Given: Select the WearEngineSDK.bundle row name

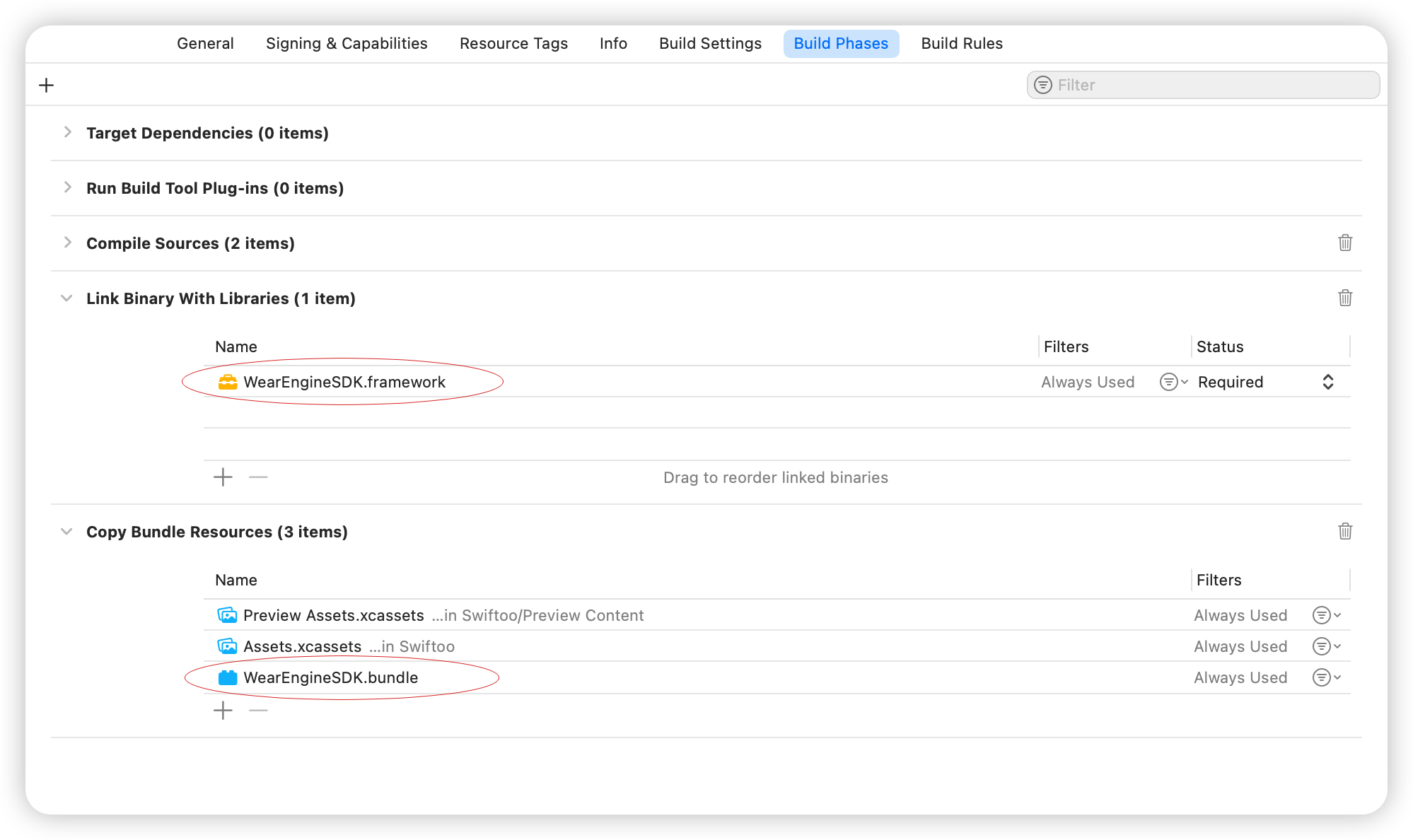Looking at the screenshot, I should (331, 677).
